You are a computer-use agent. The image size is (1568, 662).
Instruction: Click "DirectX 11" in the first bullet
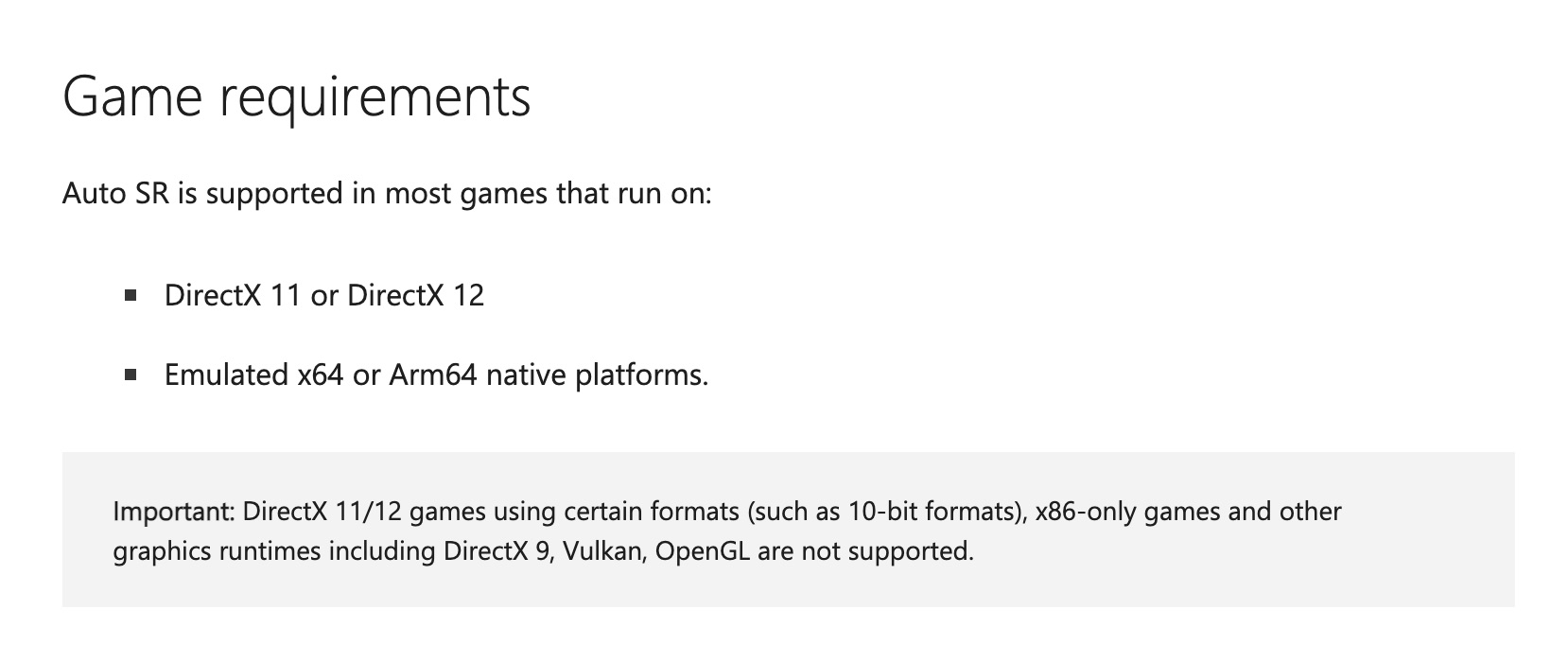(x=233, y=296)
